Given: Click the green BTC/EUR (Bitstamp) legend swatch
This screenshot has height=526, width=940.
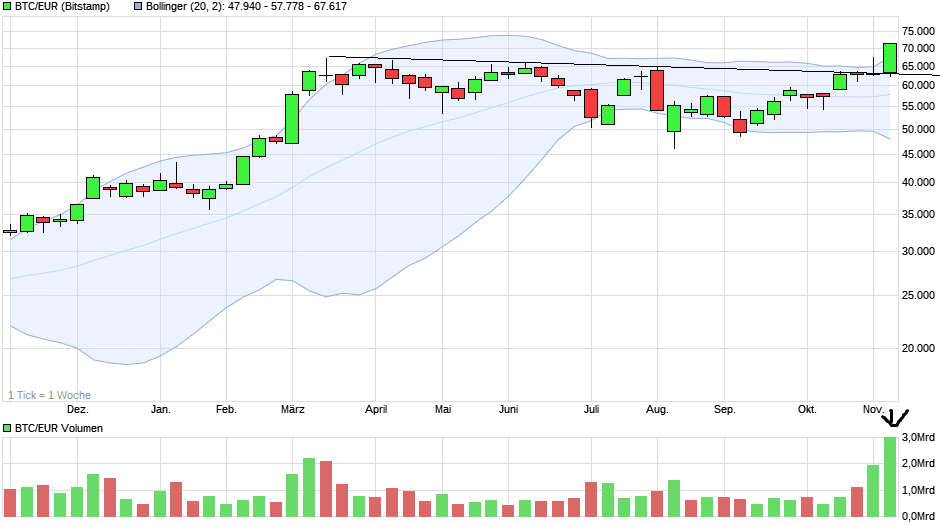Looking at the screenshot, I should click(x=7, y=7).
